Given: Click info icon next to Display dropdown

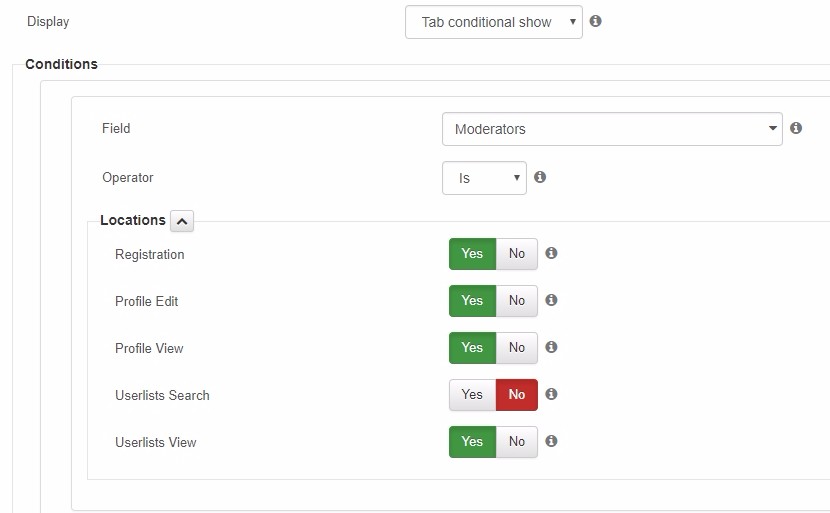Looking at the screenshot, I should coord(596,21).
